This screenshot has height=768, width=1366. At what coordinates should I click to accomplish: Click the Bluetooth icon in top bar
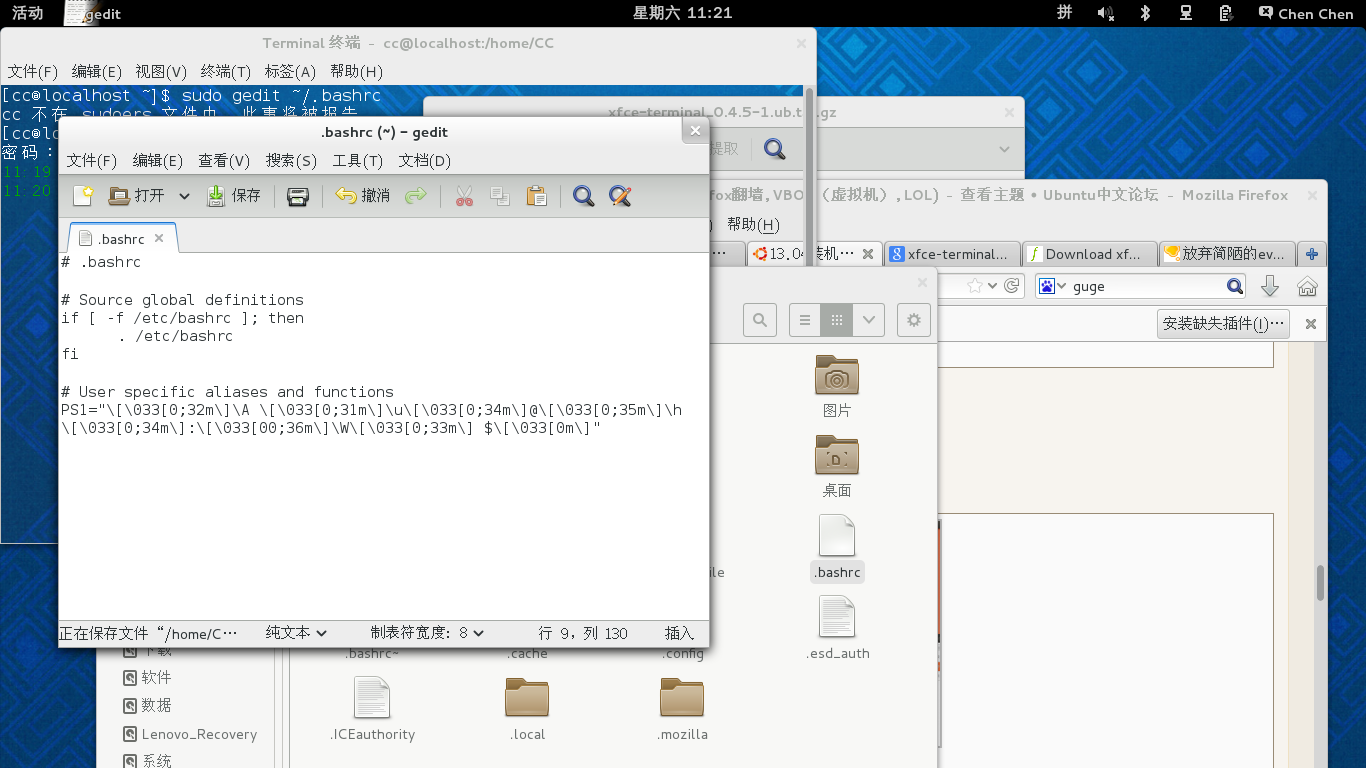(x=1146, y=13)
